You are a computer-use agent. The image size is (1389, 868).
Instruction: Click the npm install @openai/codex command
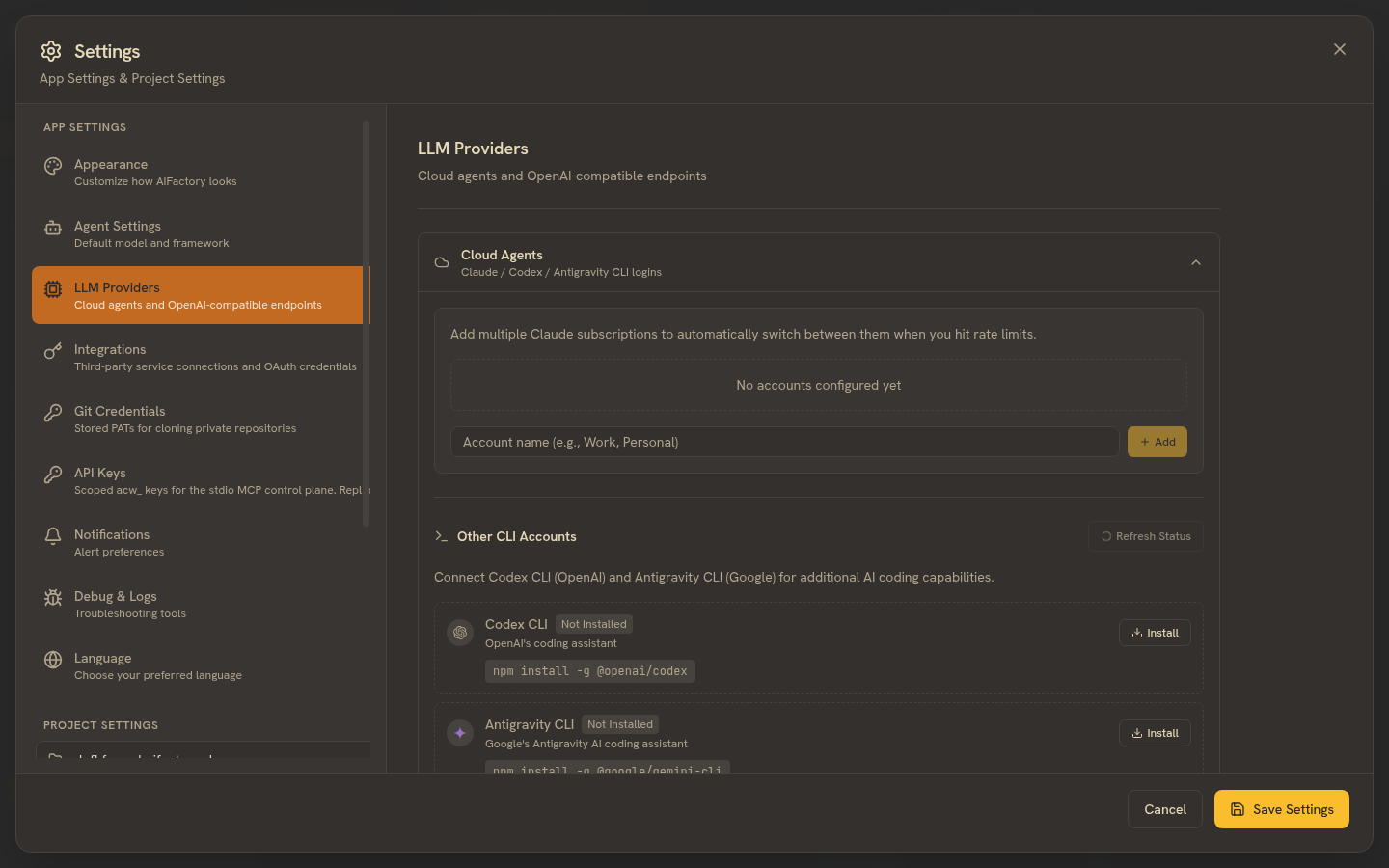tap(590, 671)
